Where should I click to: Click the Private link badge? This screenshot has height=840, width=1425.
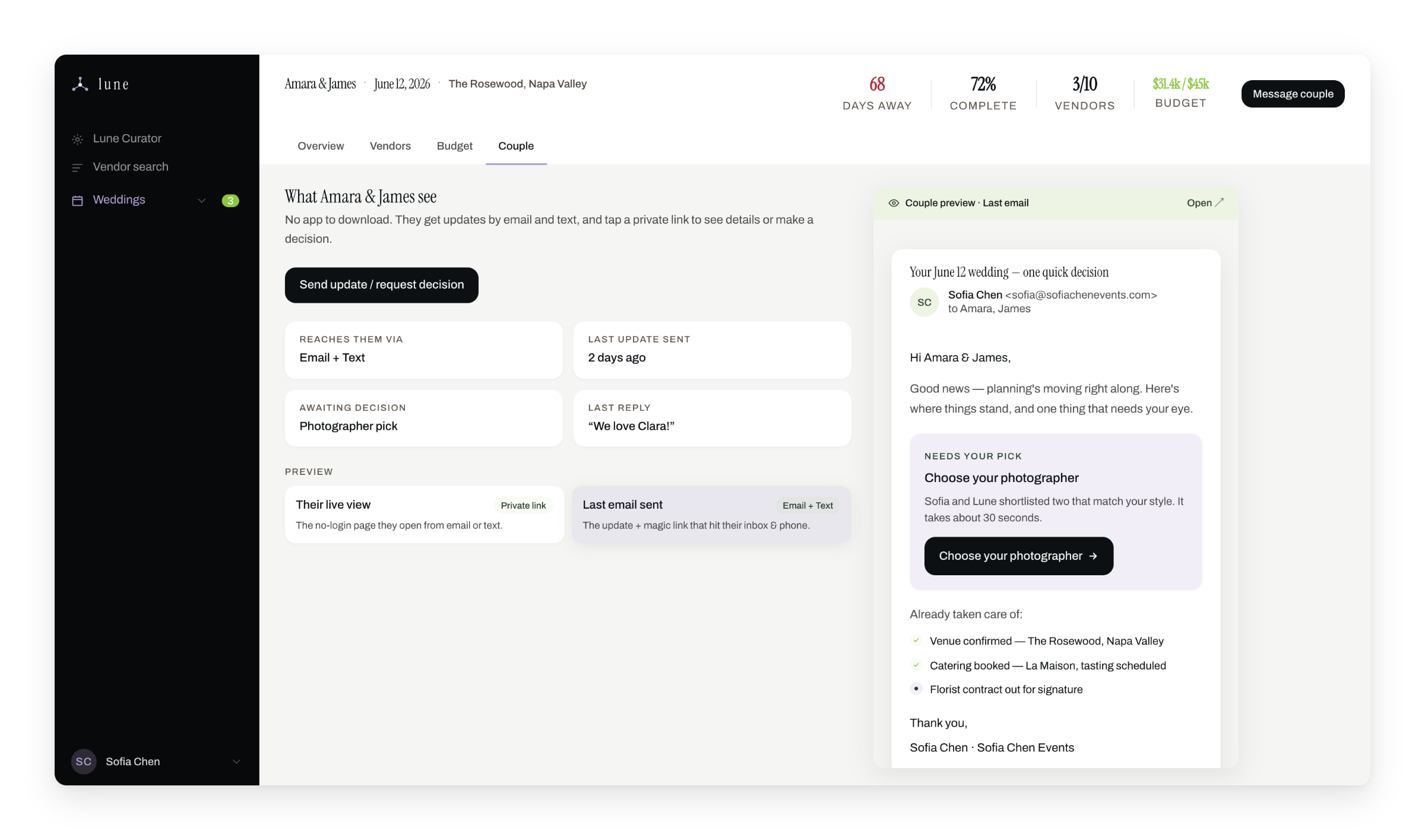(523, 506)
